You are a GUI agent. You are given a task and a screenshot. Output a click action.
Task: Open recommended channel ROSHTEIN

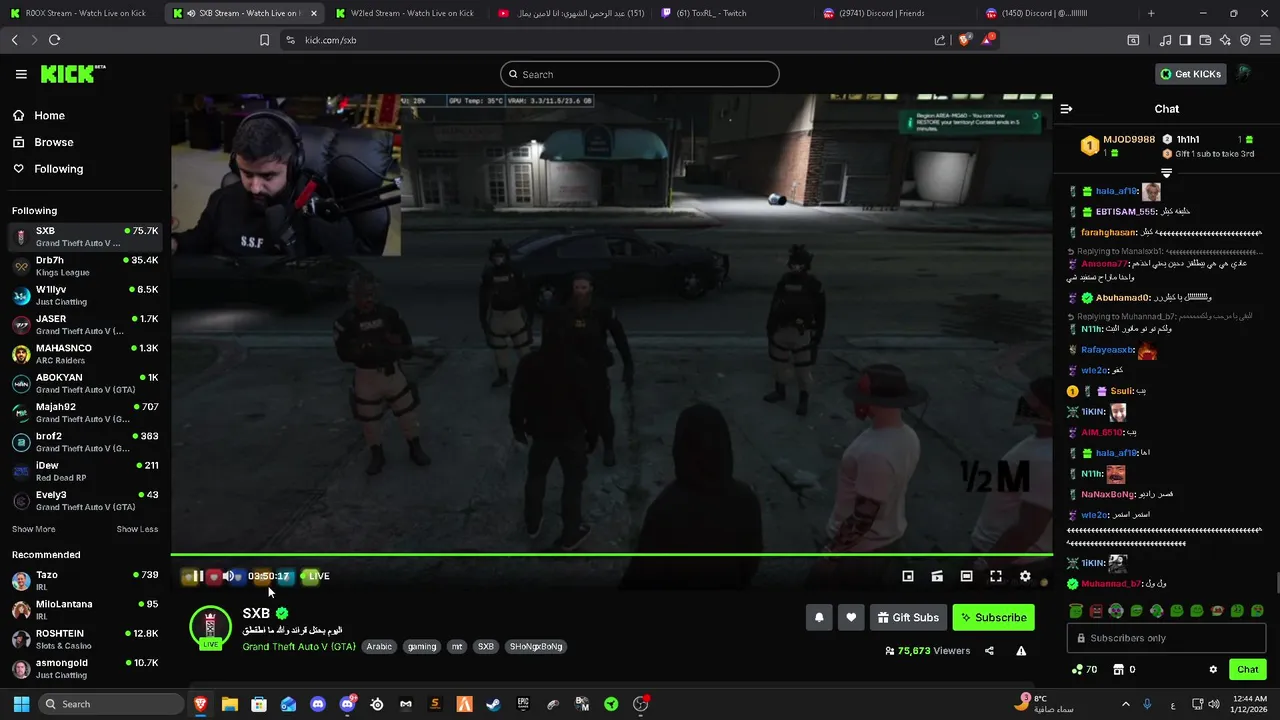(85, 639)
